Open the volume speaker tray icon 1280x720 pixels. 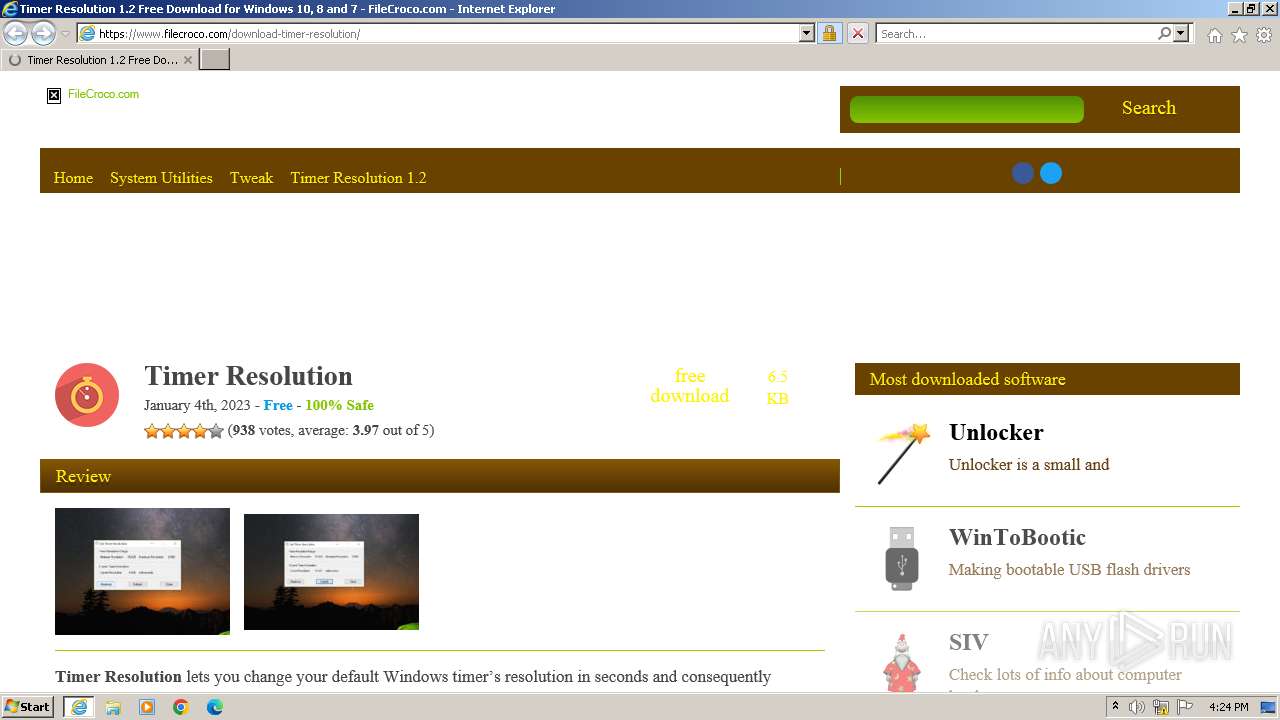pyautogui.click(x=1137, y=707)
